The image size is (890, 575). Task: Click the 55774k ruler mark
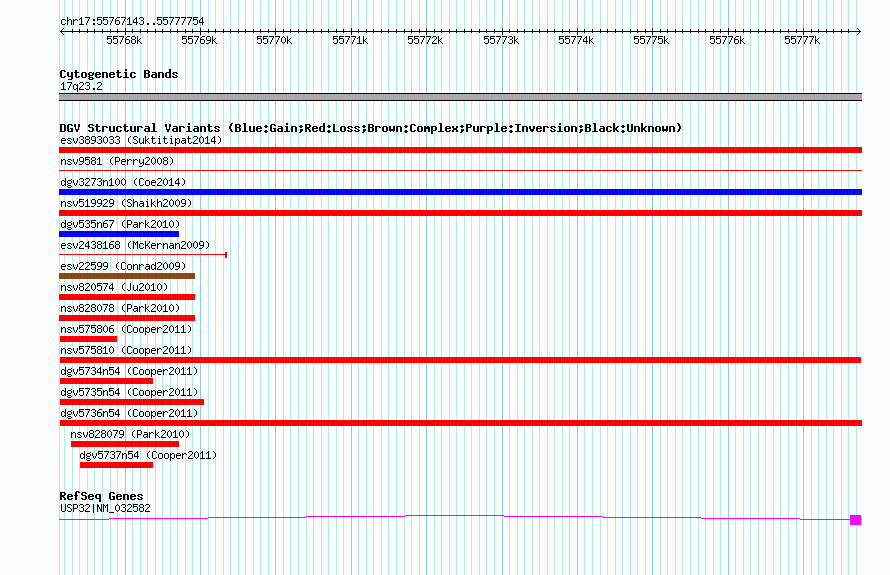[576, 40]
